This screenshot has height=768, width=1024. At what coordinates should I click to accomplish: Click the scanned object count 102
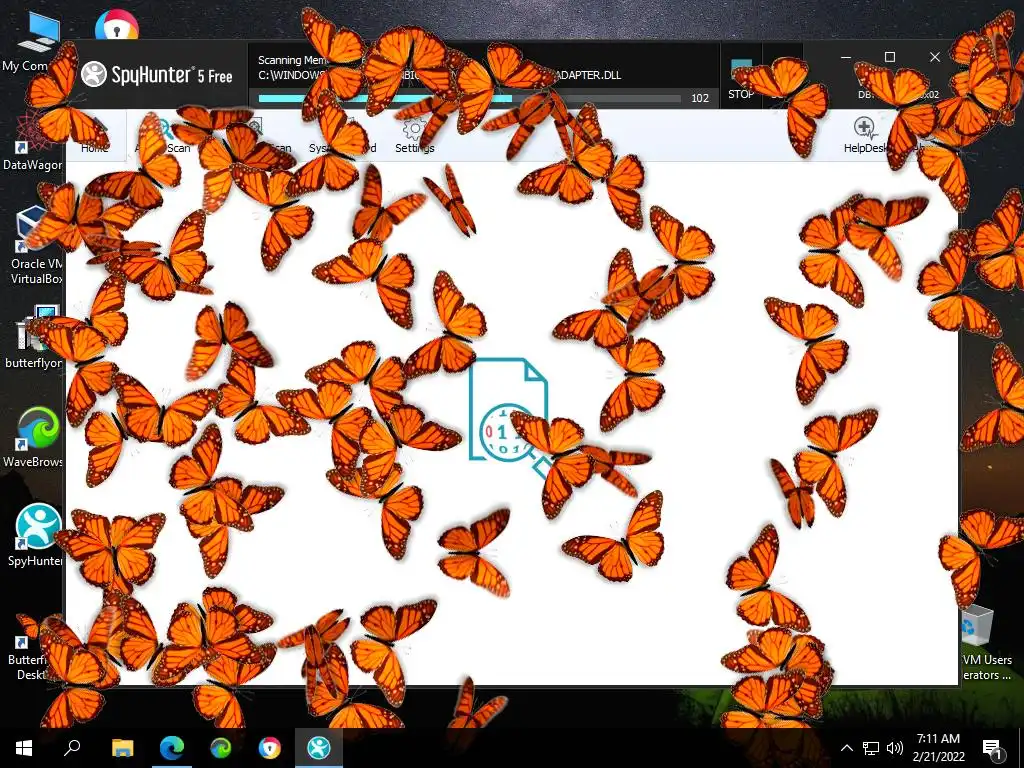[699, 99]
